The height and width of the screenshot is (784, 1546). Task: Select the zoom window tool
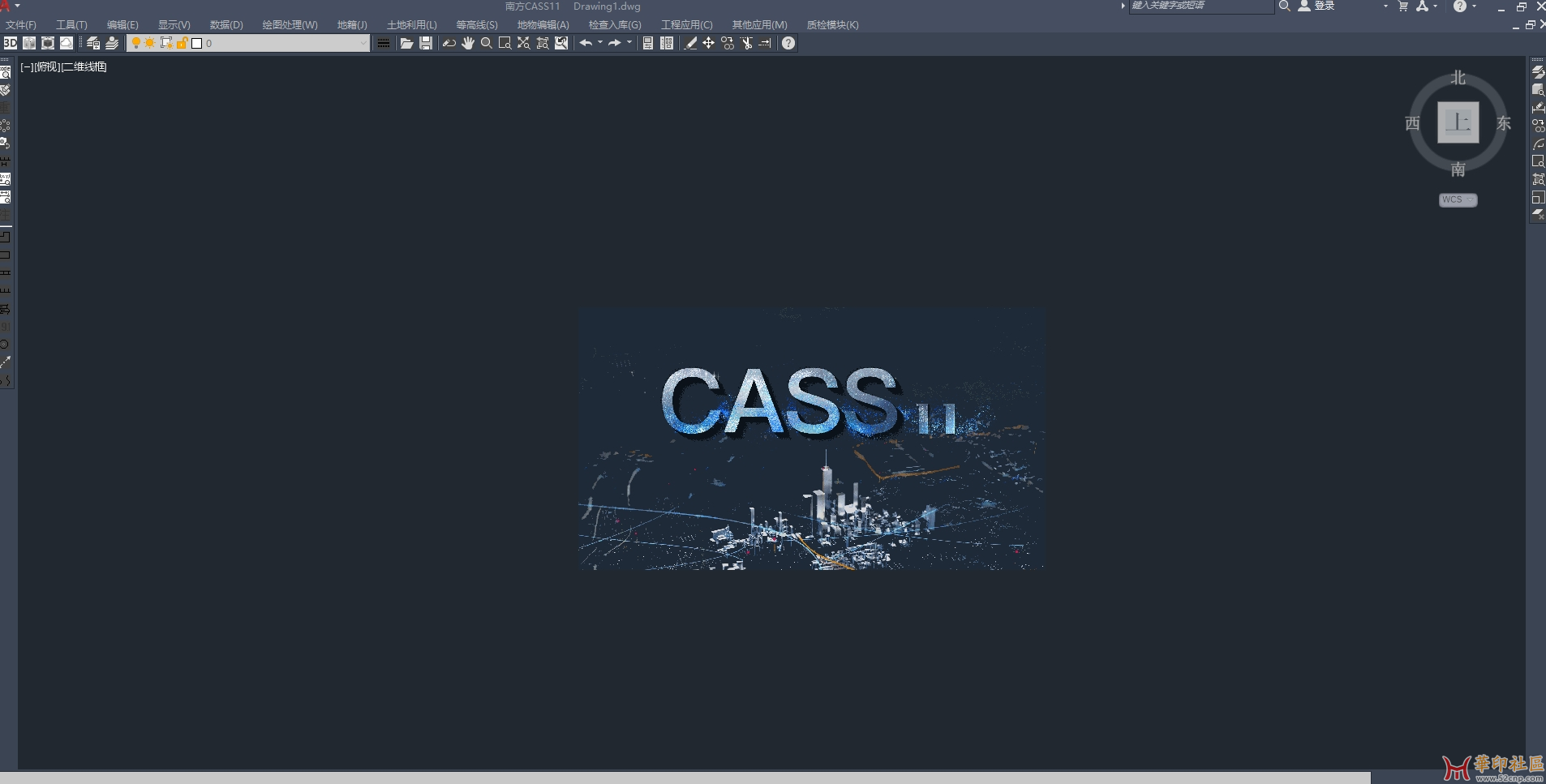point(505,43)
